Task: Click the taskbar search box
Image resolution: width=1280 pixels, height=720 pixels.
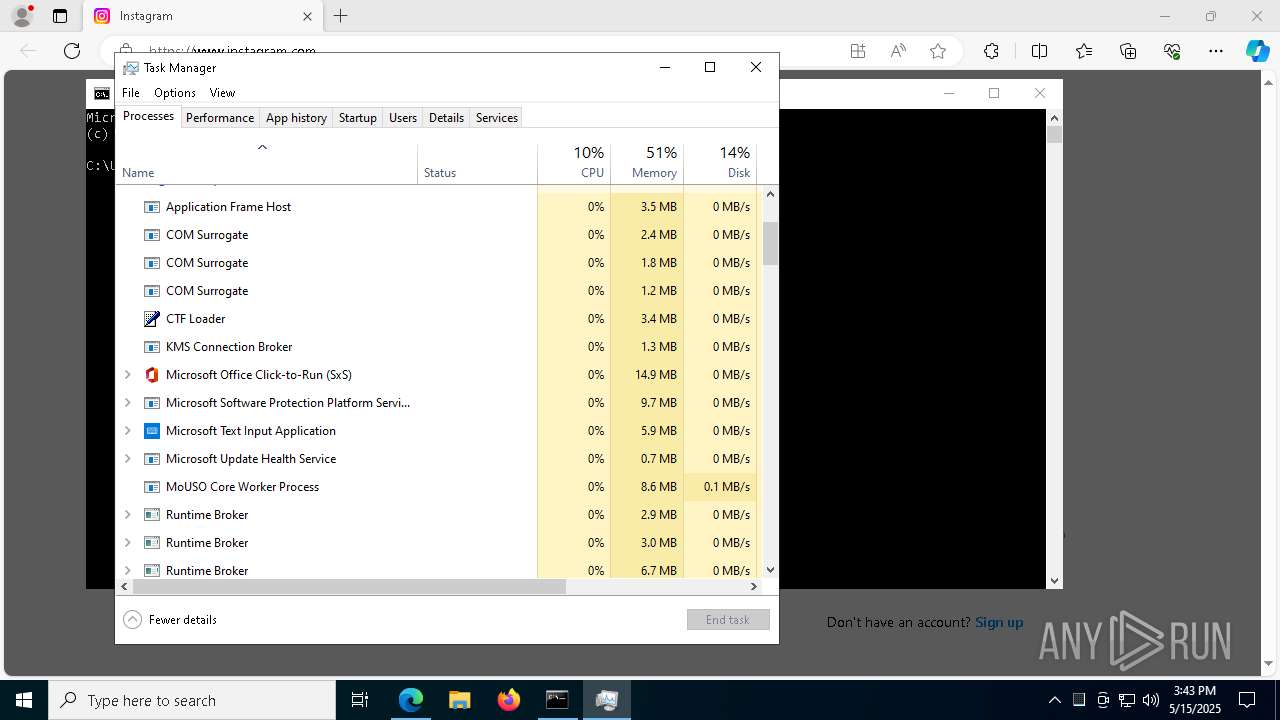Action: click(x=192, y=700)
